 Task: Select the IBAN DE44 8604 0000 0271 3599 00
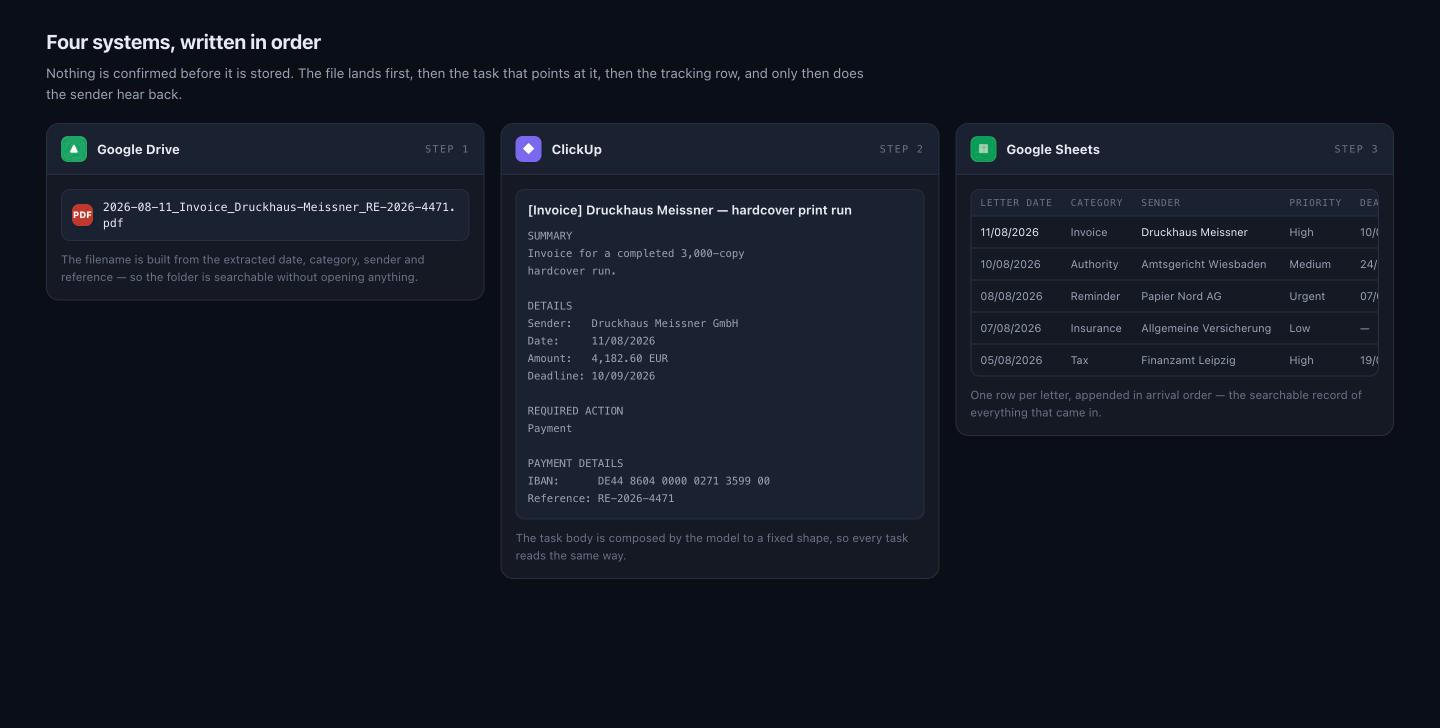click(x=684, y=481)
